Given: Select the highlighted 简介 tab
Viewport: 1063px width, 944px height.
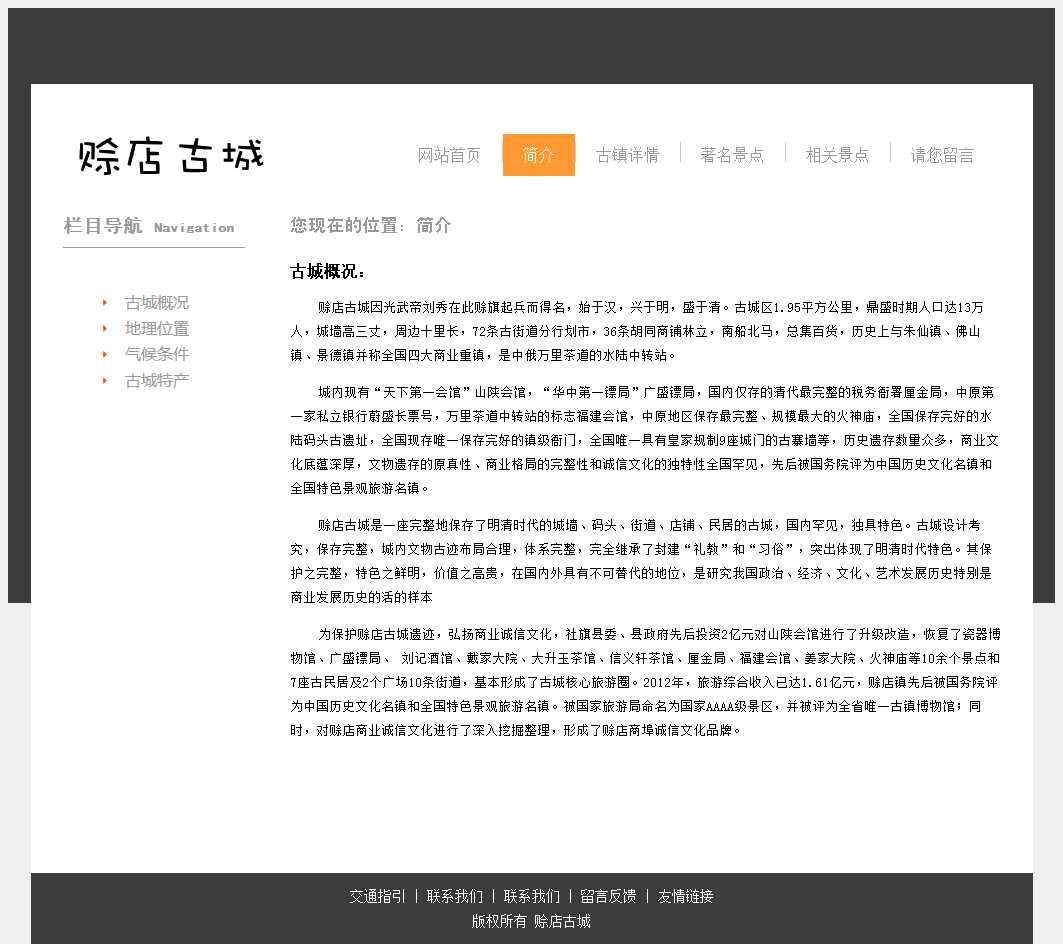Looking at the screenshot, I should coord(538,155).
